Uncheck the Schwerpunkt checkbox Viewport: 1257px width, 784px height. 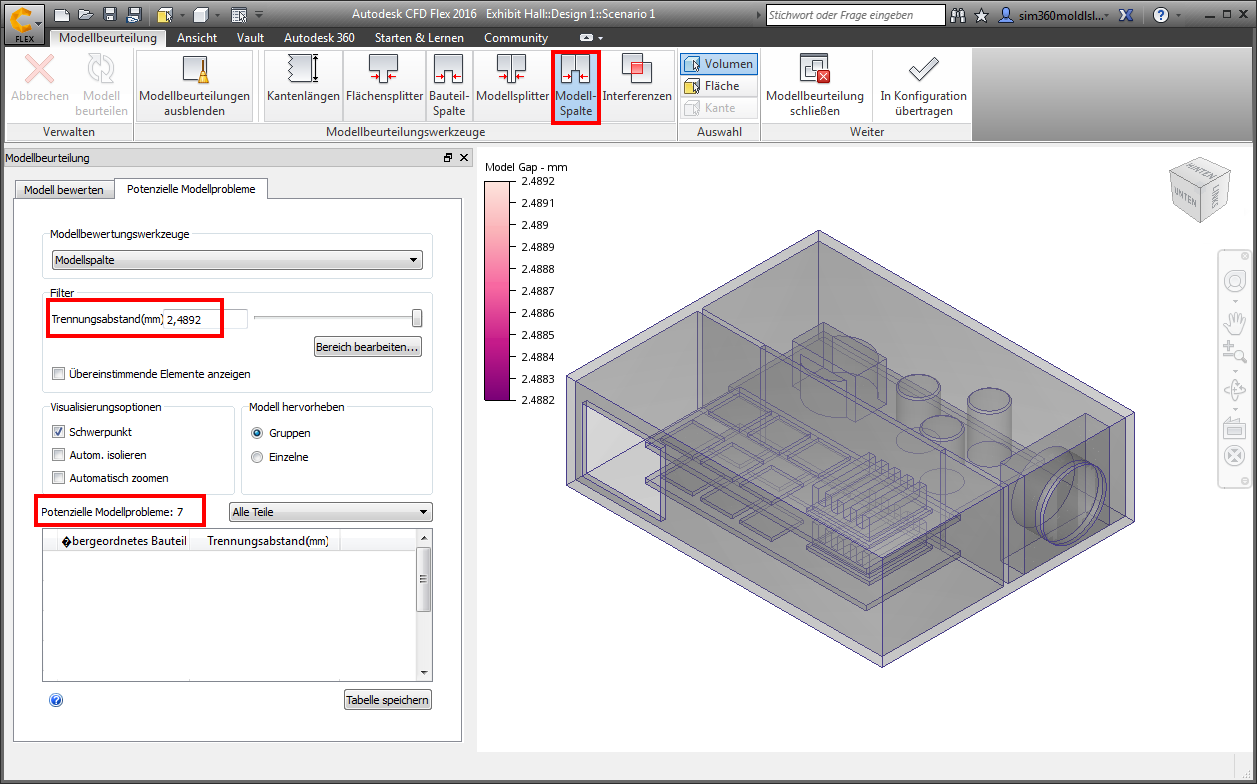59,432
